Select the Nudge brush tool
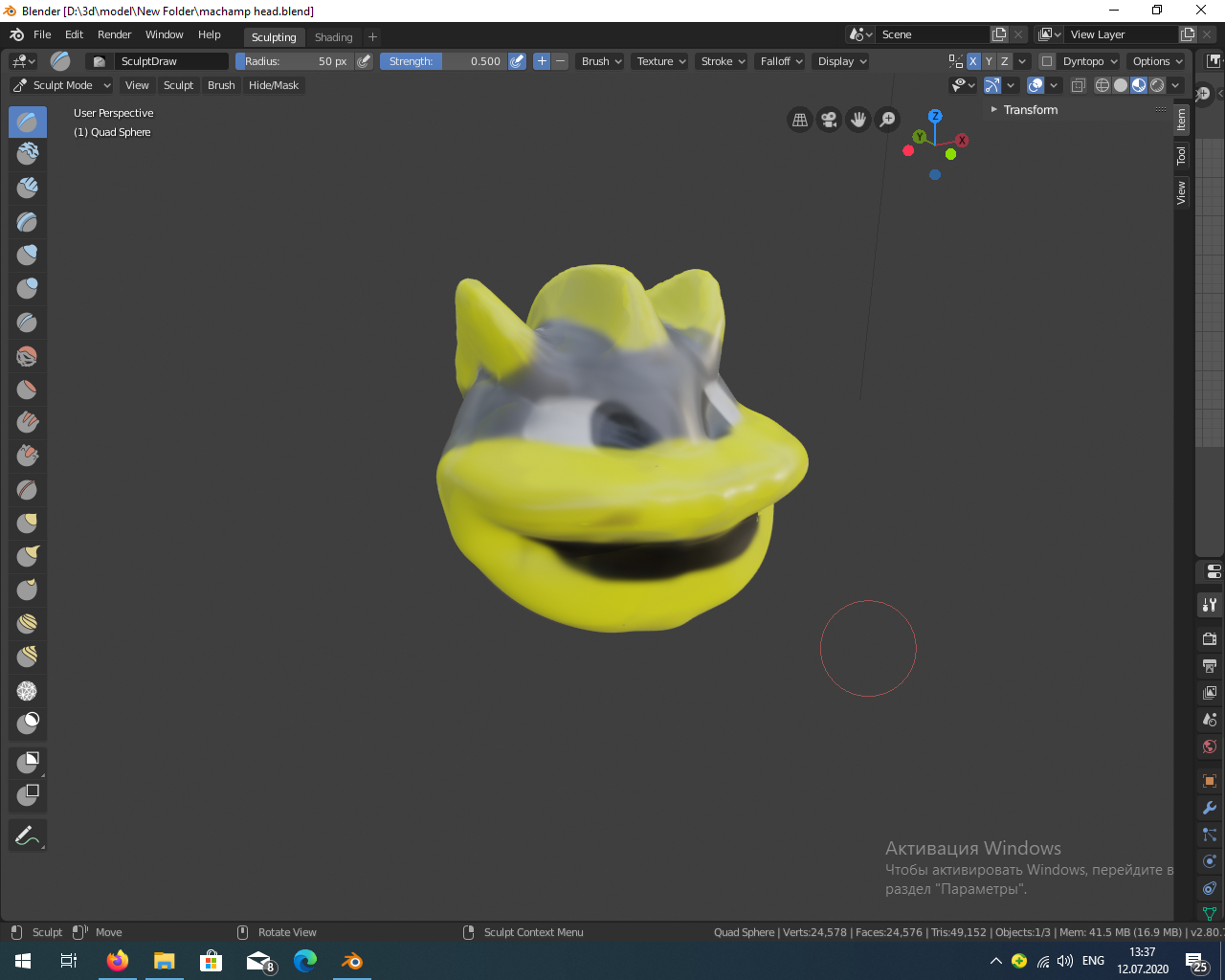The height and width of the screenshot is (980, 1225). point(28,624)
